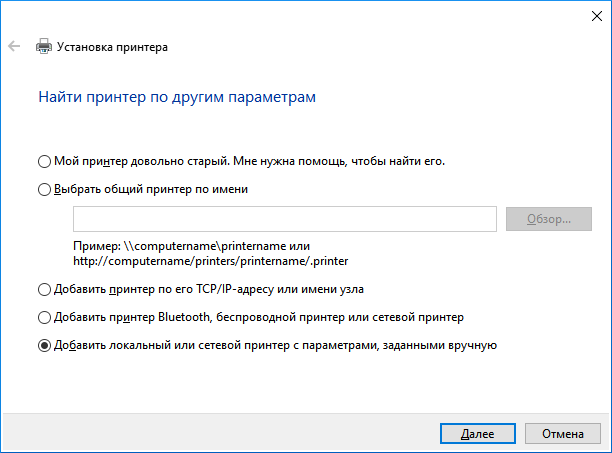Image resolution: width=612 pixels, height=453 pixels.
Task: Close the printer setup dialog
Action: (589, 14)
